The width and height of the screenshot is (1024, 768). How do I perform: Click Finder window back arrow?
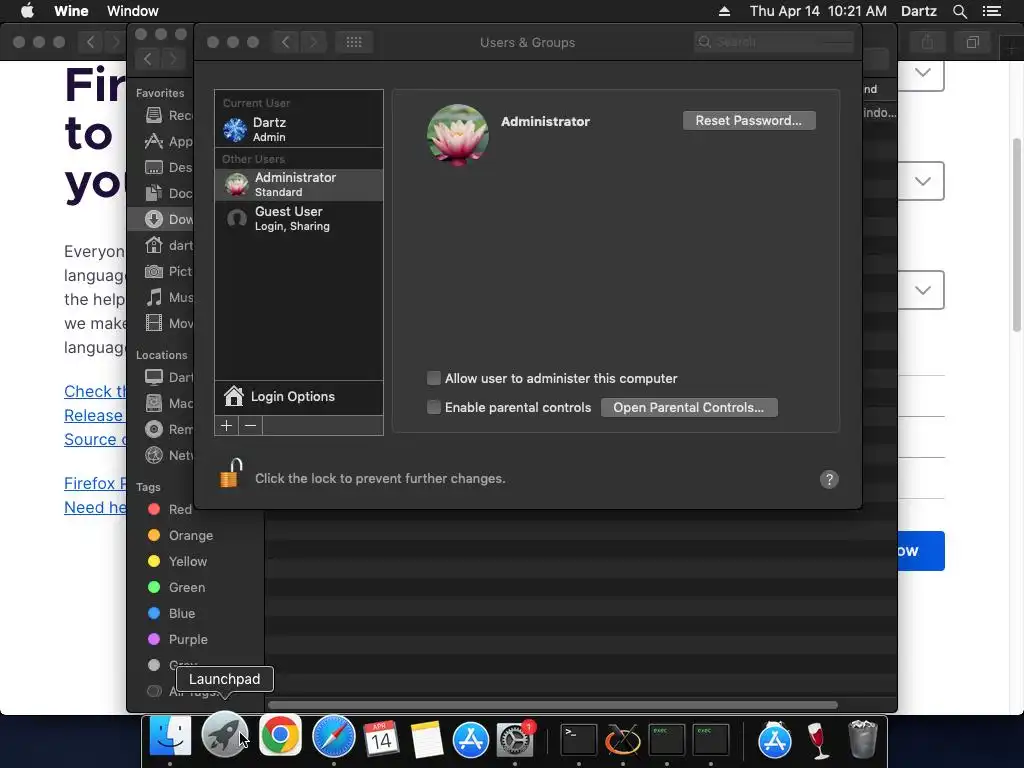click(x=148, y=59)
